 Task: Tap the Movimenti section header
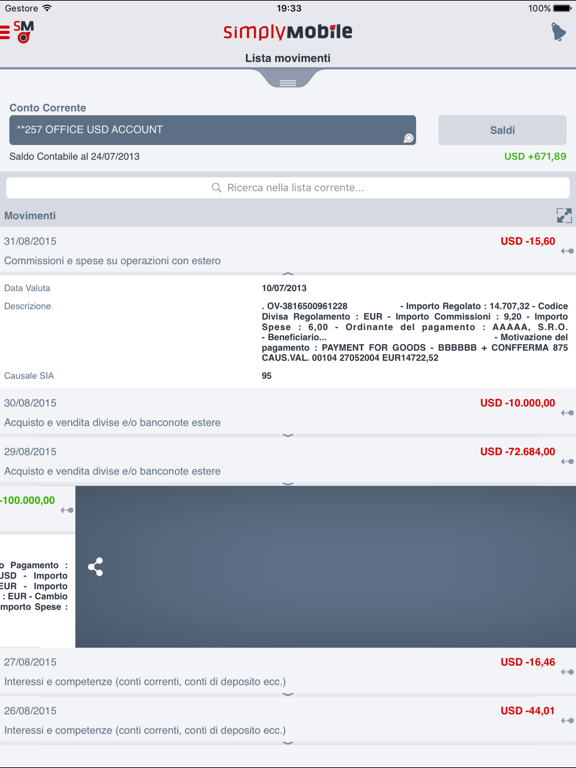click(x=288, y=216)
